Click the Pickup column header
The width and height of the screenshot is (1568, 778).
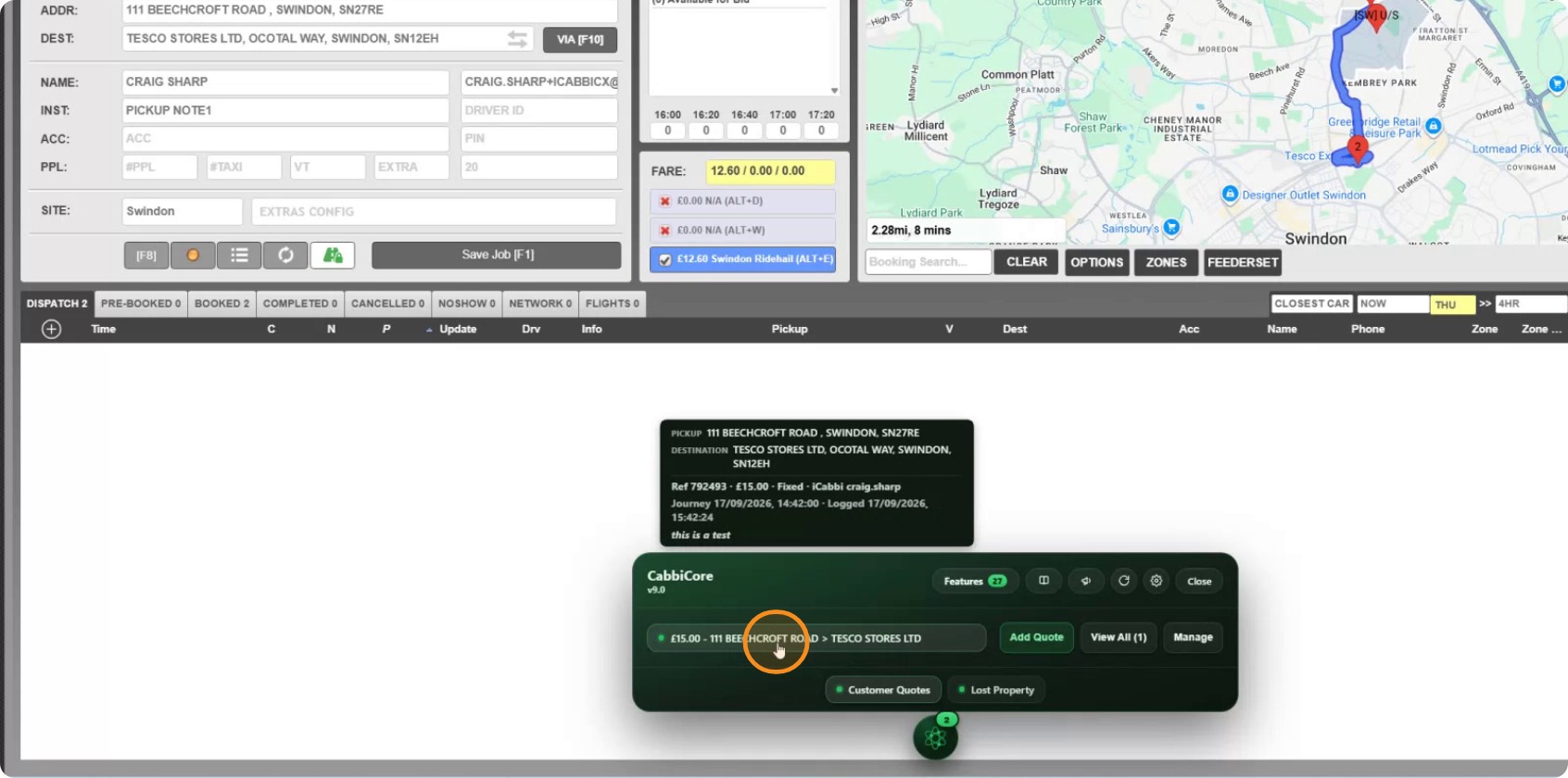tap(790, 329)
